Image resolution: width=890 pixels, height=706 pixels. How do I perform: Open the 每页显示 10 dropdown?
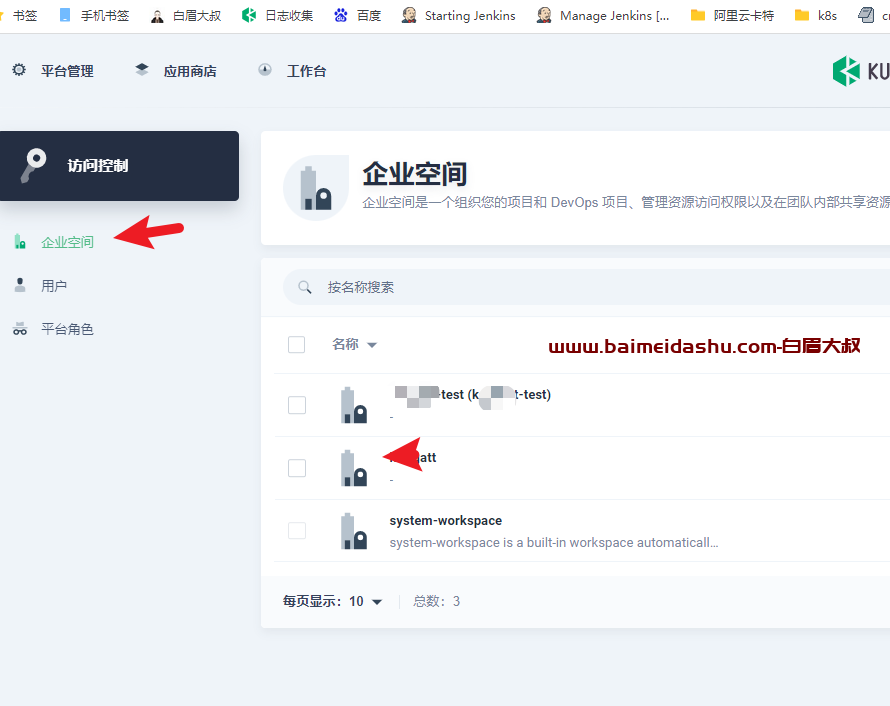click(366, 602)
